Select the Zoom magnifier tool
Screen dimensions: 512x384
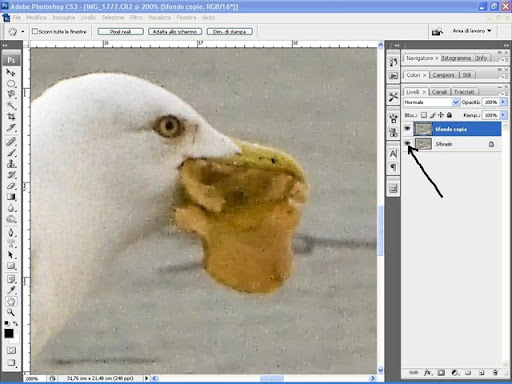tap(11, 312)
